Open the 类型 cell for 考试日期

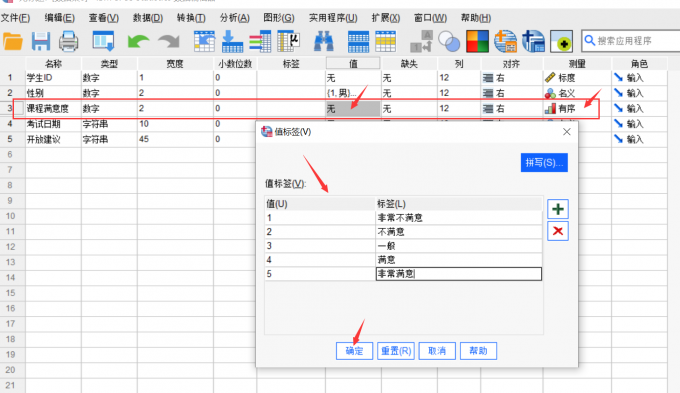109,124
